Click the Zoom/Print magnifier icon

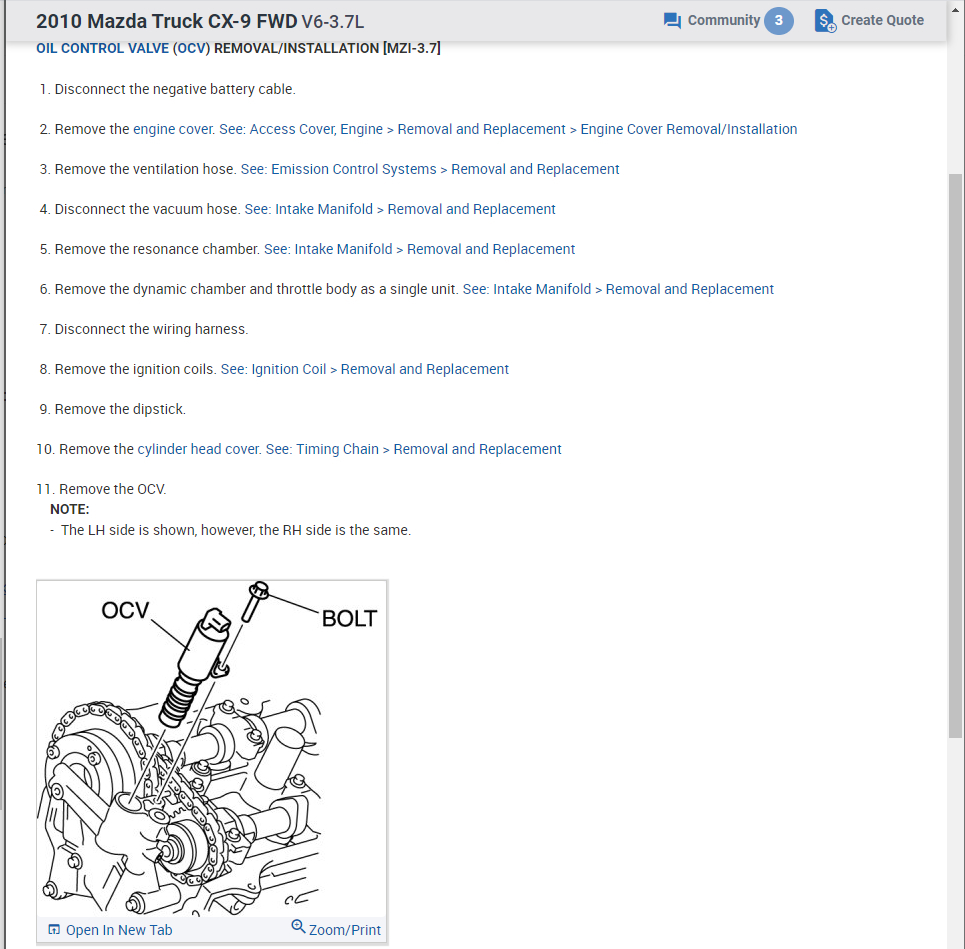click(x=298, y=926)
